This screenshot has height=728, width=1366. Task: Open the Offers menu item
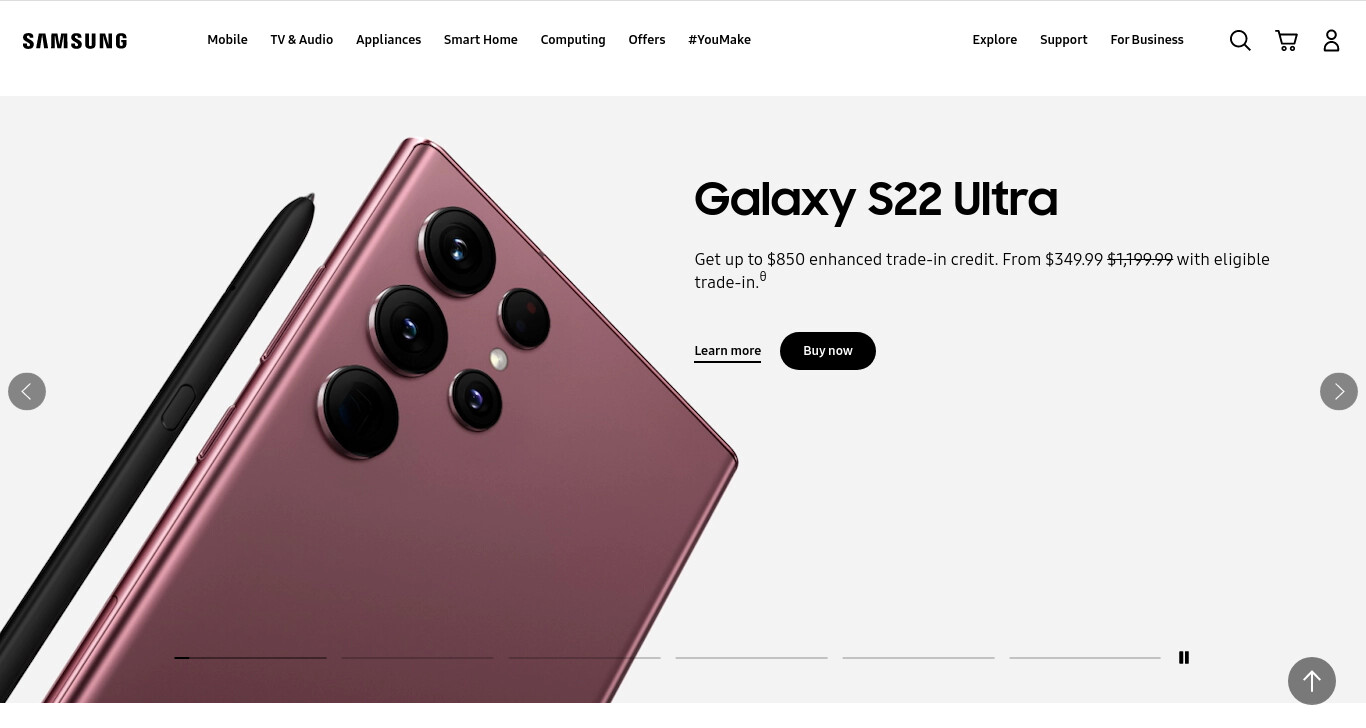pos(647,40)
